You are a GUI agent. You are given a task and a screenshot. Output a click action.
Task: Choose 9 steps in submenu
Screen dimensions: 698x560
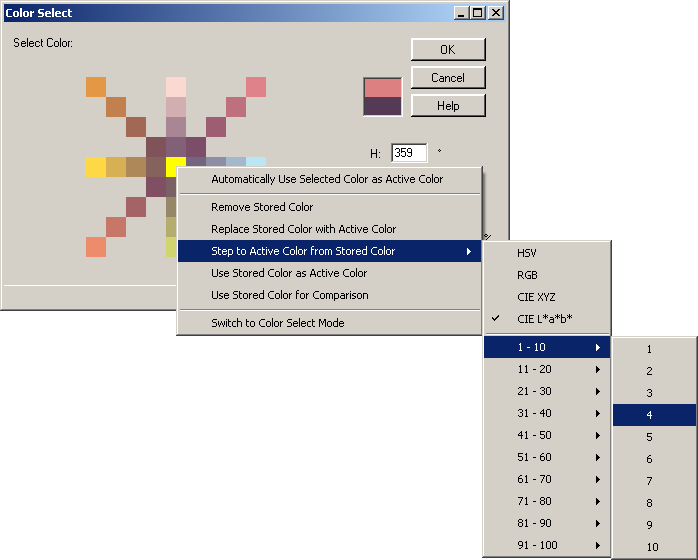[654, 525]
